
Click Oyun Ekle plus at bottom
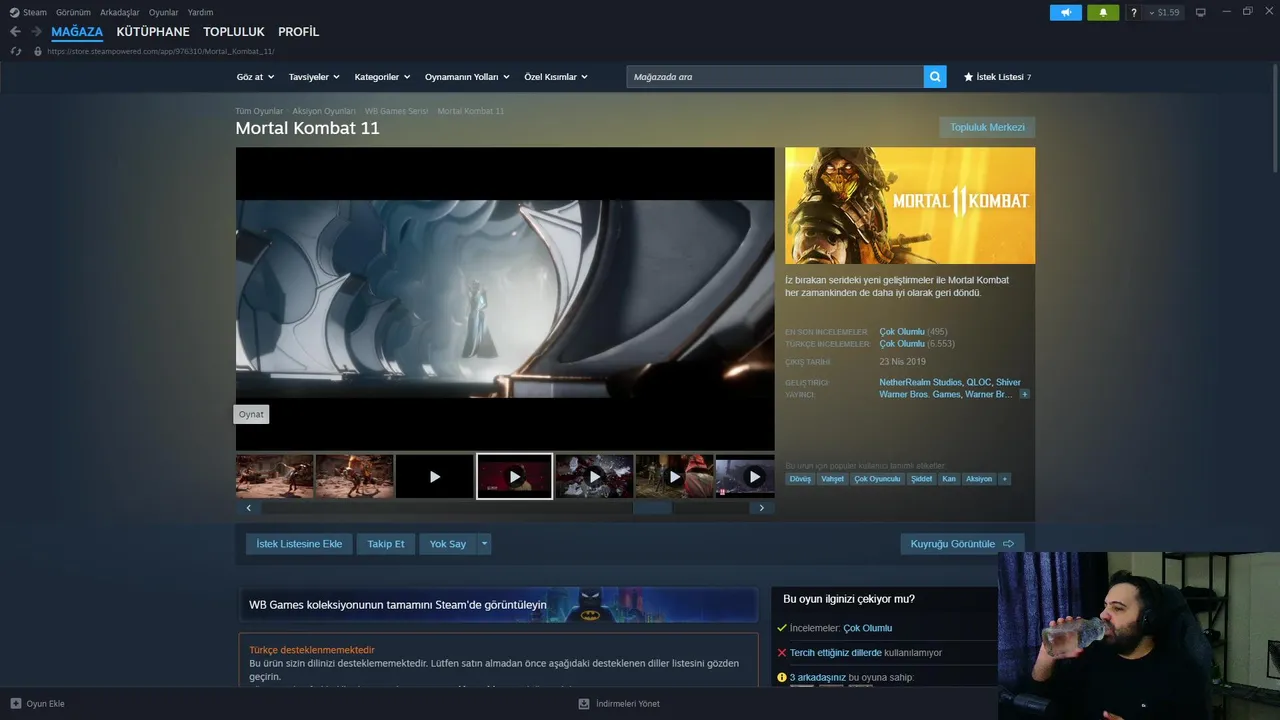point(37,704)
